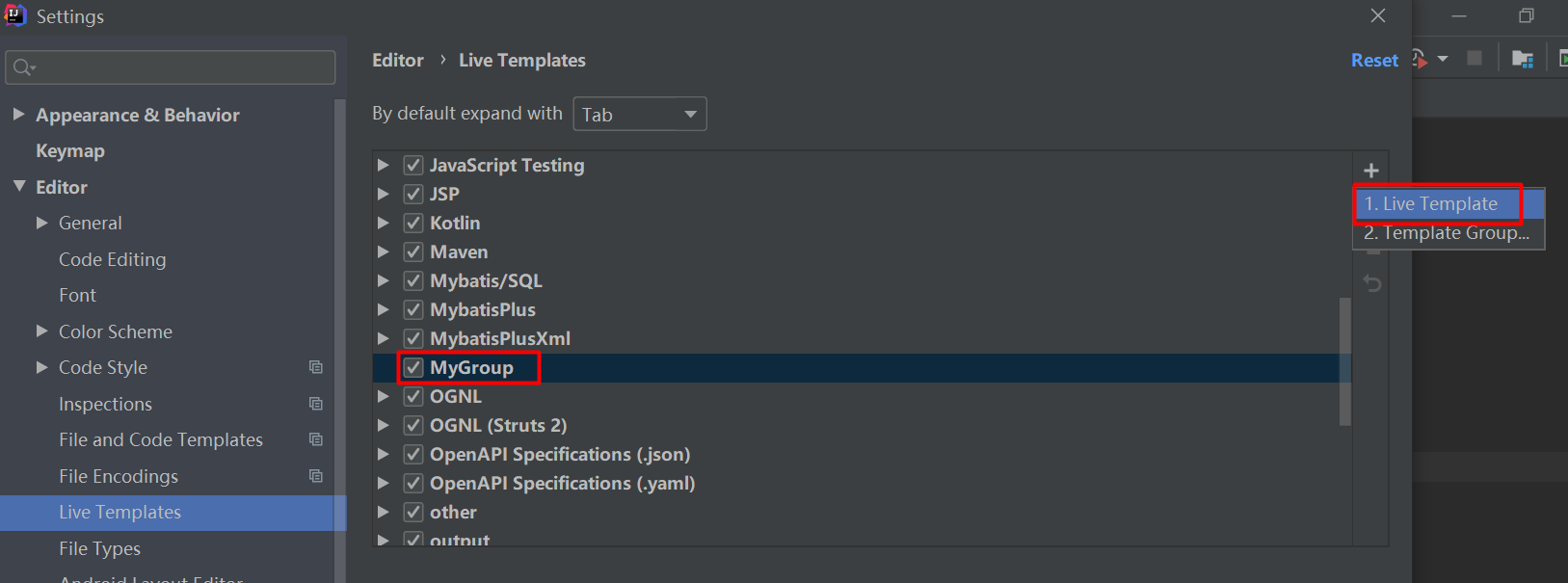Click the Editor breadcrumb link

[x=398, y=61]
